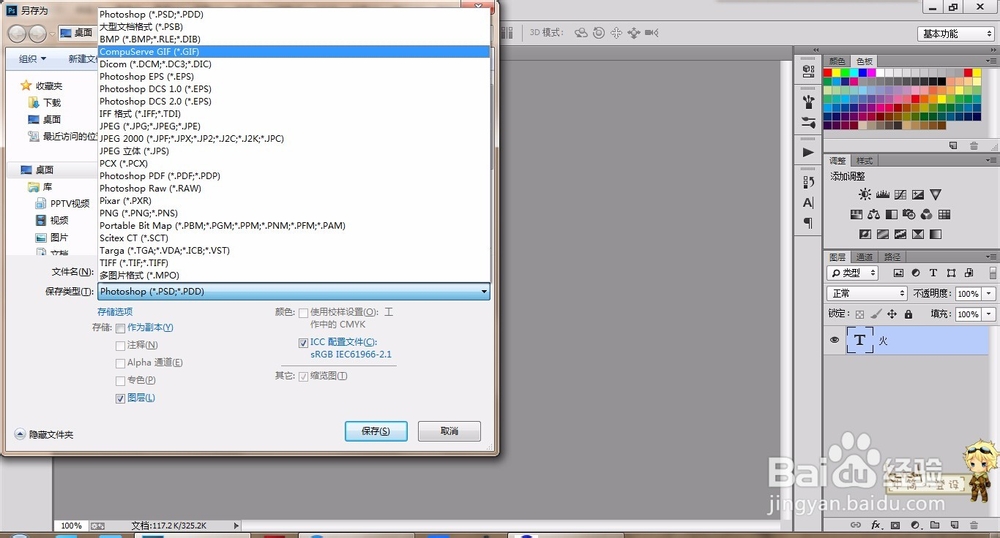Screen dimensions: 1000x538
Task: Open the 组织 (Organize) dropdown in the dialog
Action: click(33, 59)
